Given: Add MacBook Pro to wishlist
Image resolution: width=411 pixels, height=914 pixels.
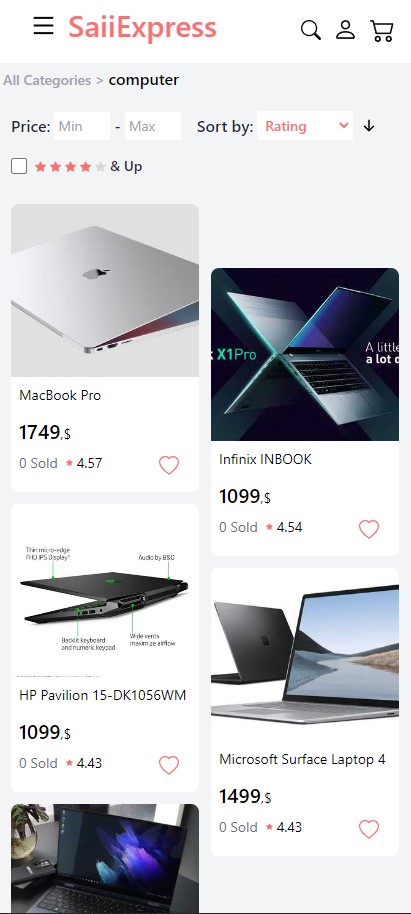Looking at the screenshot, I should 169,465.
